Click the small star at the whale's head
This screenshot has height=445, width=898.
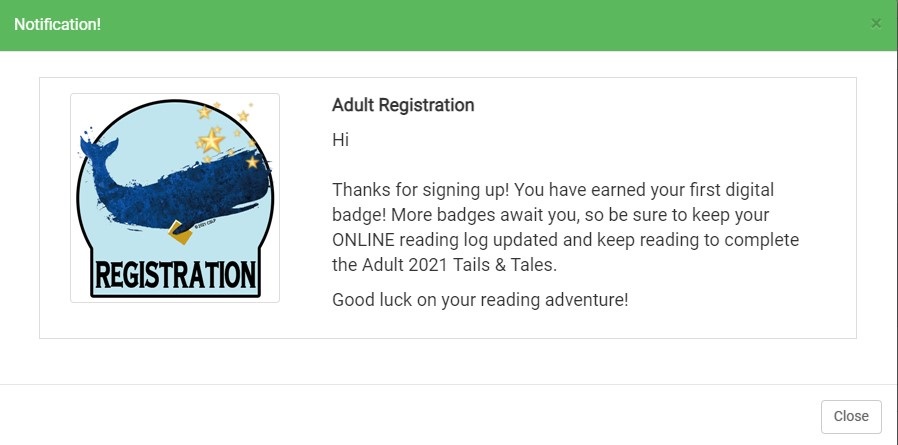pos(253,162)
